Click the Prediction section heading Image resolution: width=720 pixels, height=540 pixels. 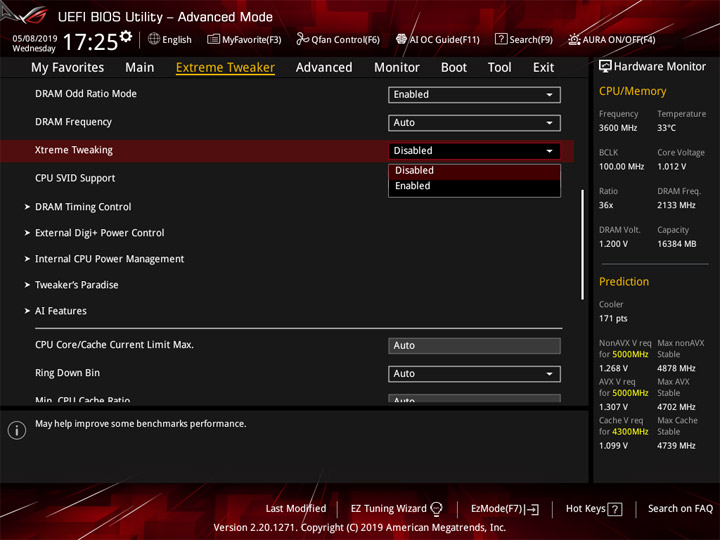tap(624, 281)
